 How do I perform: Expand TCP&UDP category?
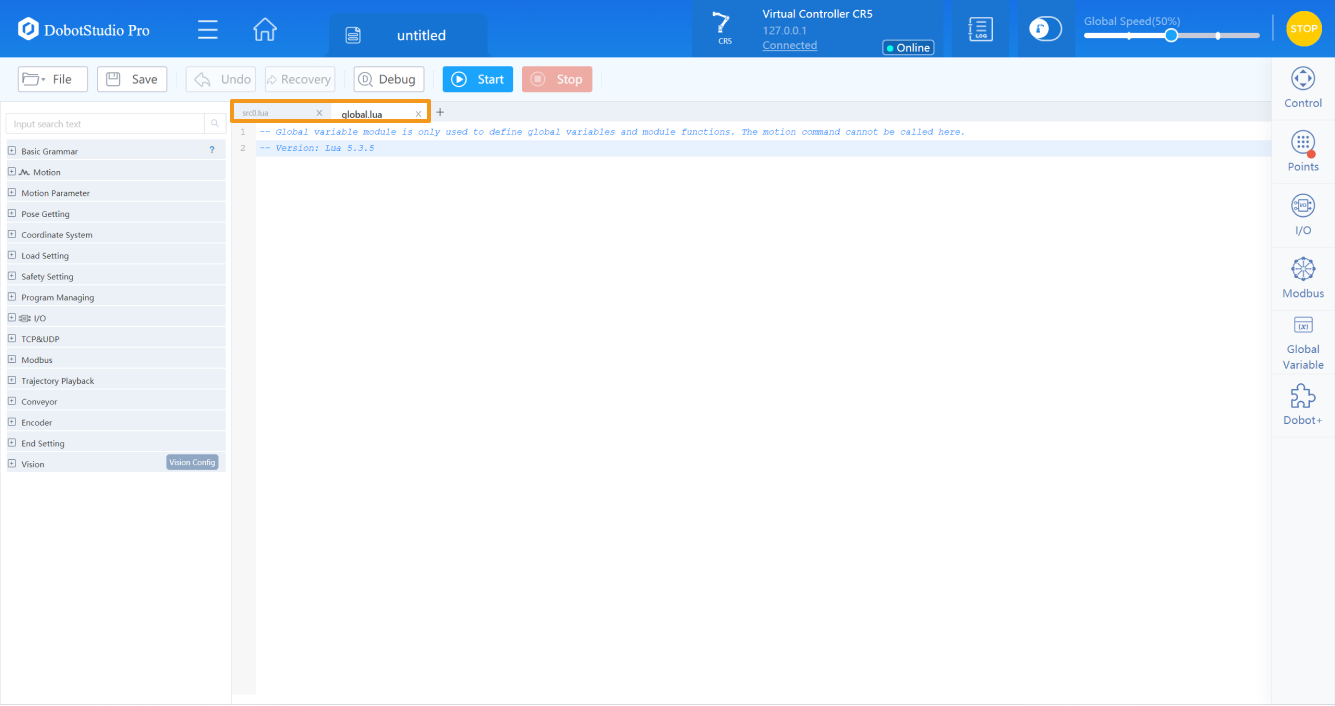click(12, 339)
